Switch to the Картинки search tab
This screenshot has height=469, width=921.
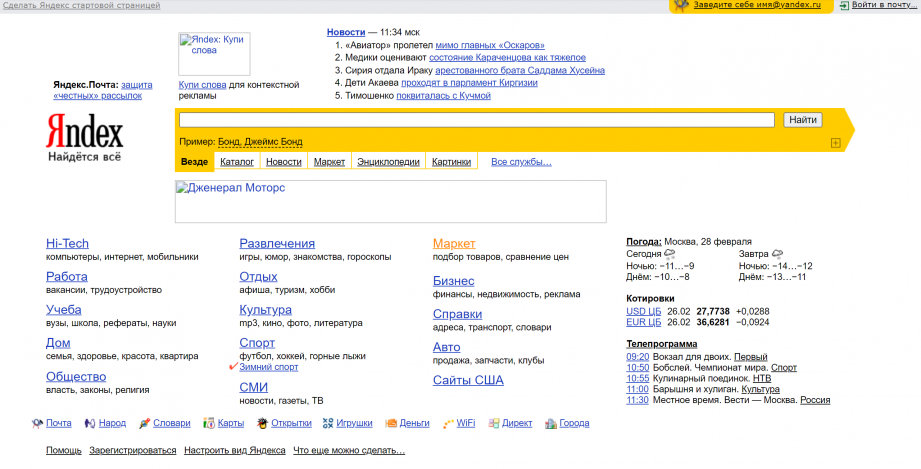point(451,162)
